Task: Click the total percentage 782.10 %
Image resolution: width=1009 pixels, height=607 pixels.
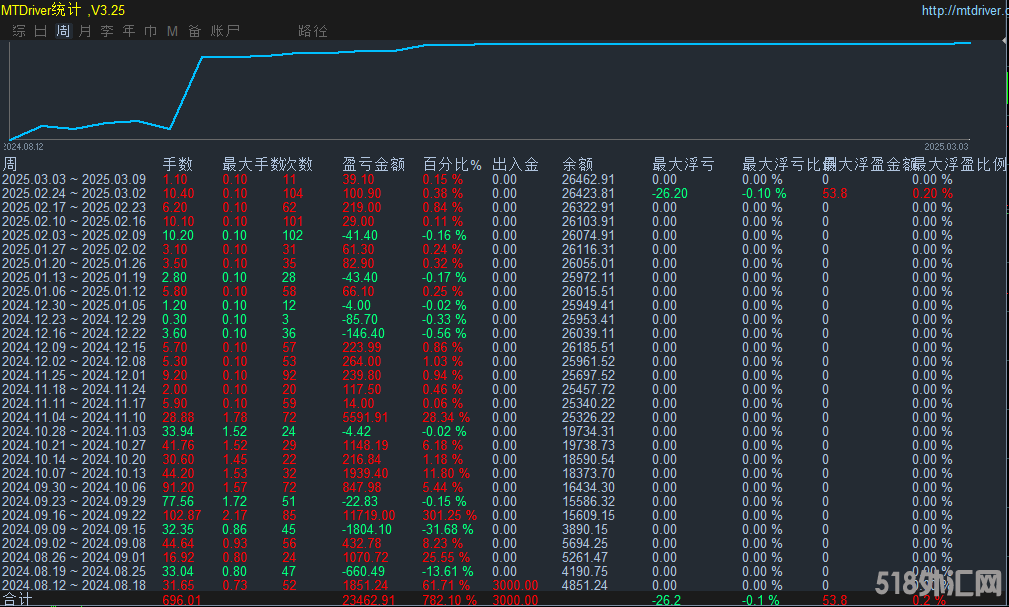Action: [x=449, y=600]
